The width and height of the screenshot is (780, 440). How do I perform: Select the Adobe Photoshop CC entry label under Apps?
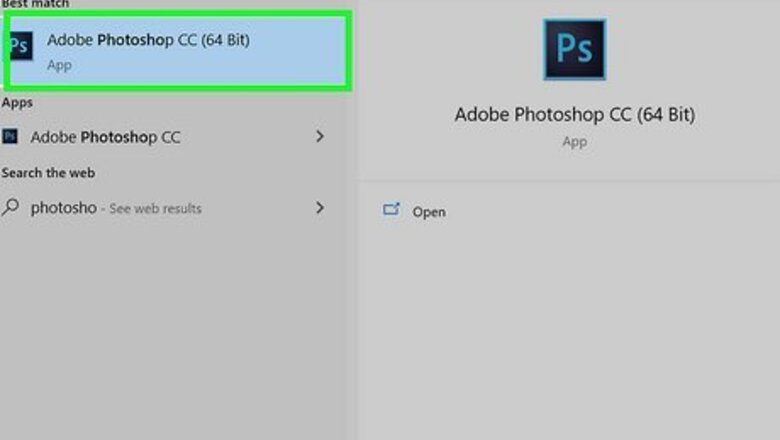click(x=105, y=137)
